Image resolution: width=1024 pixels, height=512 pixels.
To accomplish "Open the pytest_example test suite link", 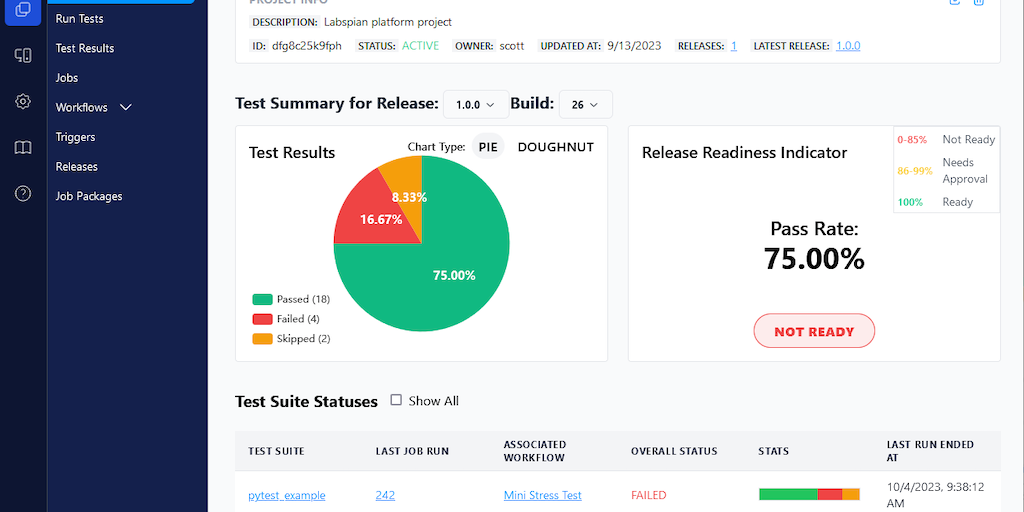I will click(x=287, y=495).
